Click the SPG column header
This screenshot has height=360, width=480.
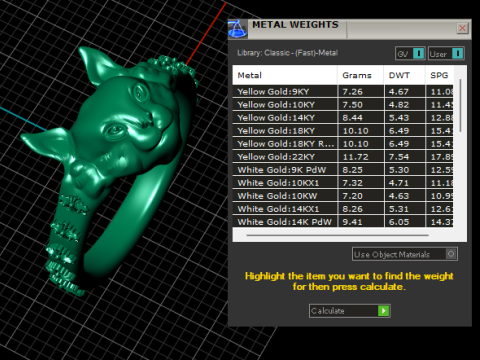click(x=439, y=75)
